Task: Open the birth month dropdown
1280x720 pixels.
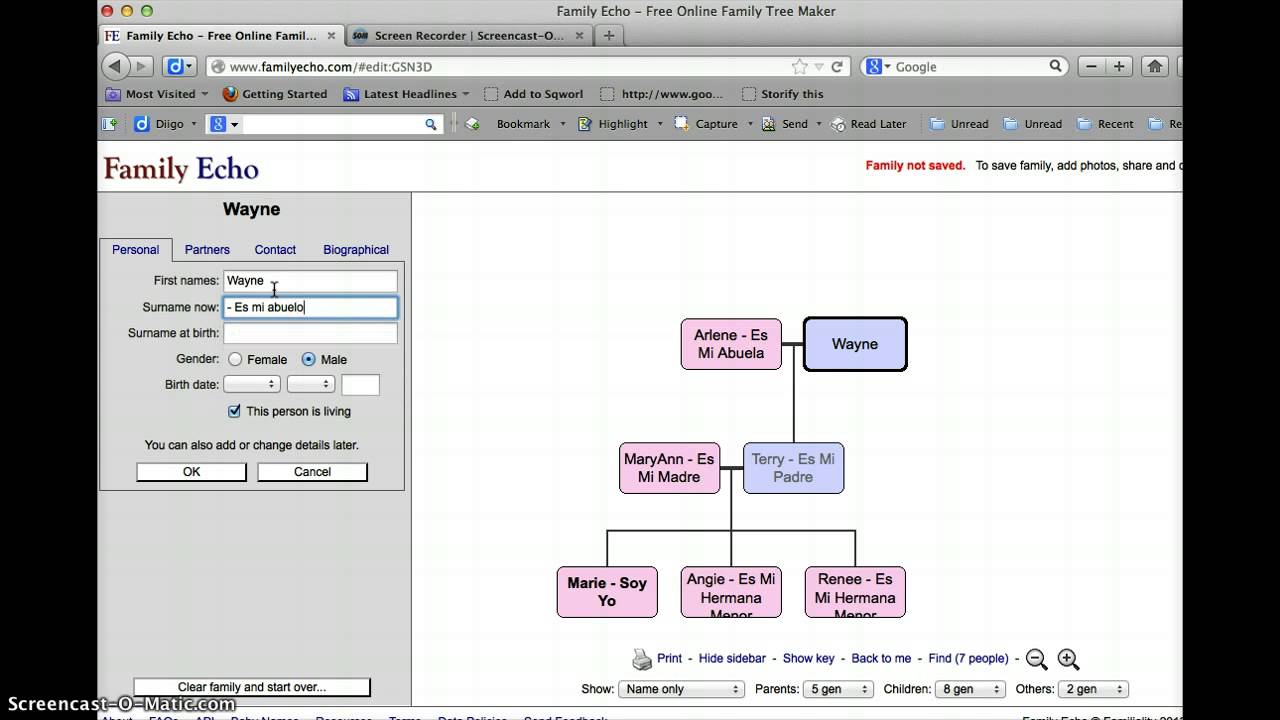Action: [x=252, y=384]
